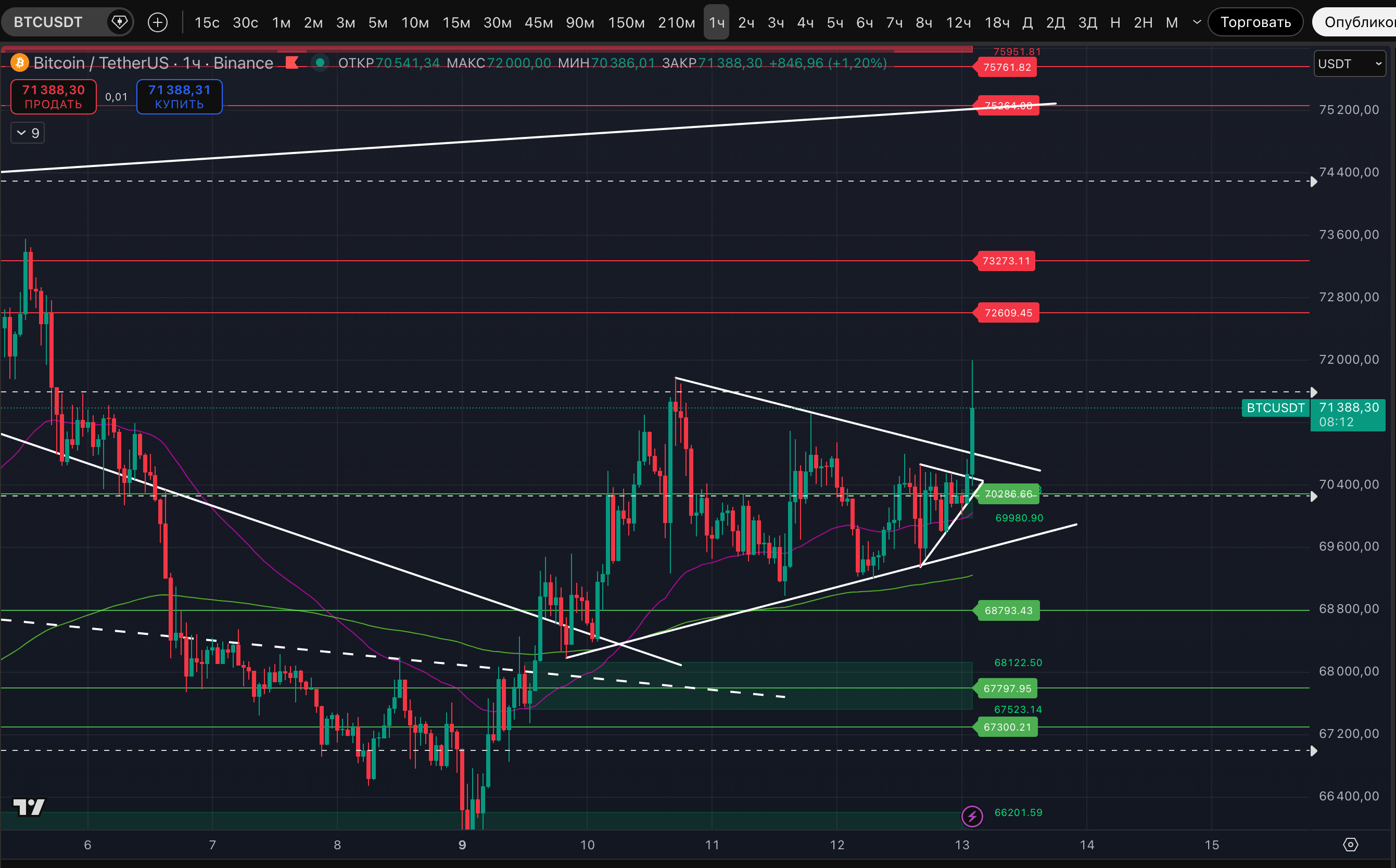Image resolution: width=1396 pixels, height=868 pixels.
Task: Click arrow marker at 74400 dashed line
Action: [1313, 182]
